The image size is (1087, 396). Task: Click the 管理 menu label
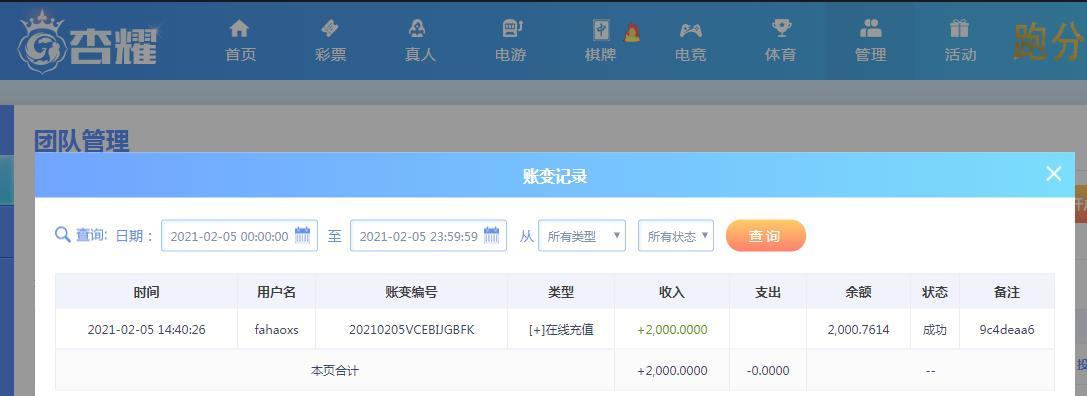point(871,55)
